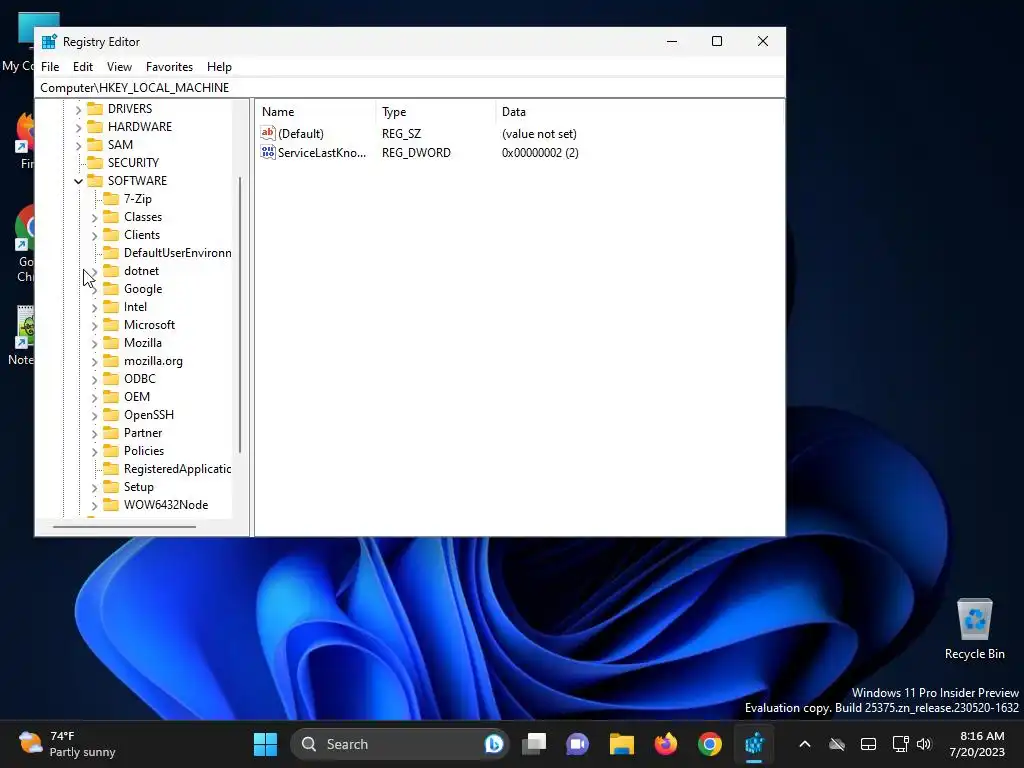Show hidden system tray icons
This screenshot has height=768, width=1024.
[805, 744]
